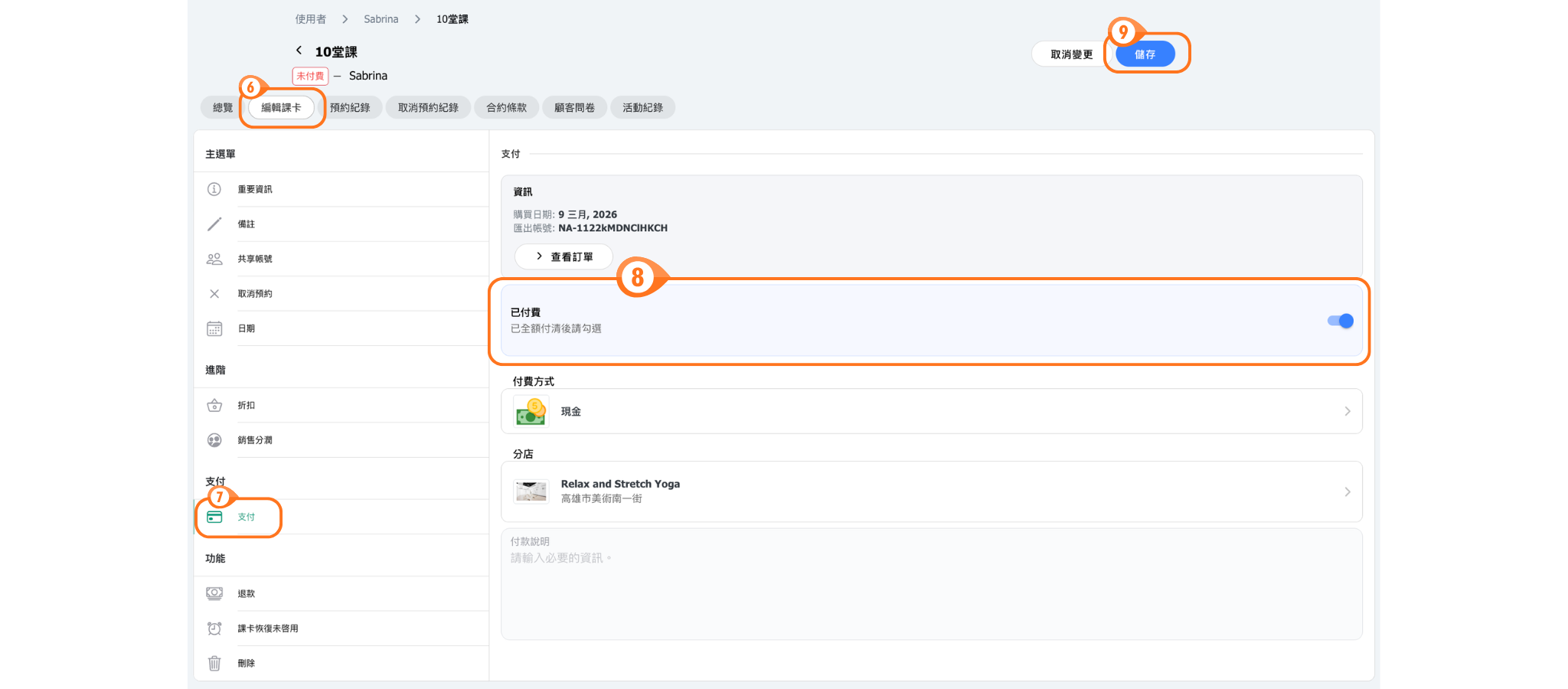Open the 退款 refund icon
This screenshot has width=1568, height=689.
214,593
